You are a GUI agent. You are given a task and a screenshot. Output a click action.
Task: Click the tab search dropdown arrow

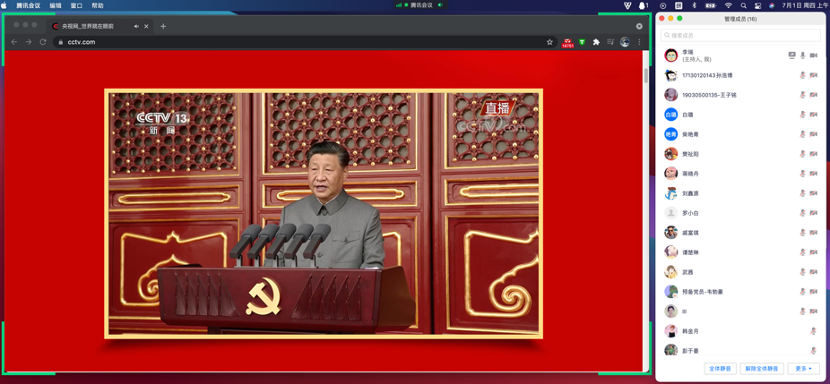pyautogui.click(x=639, y=26)
